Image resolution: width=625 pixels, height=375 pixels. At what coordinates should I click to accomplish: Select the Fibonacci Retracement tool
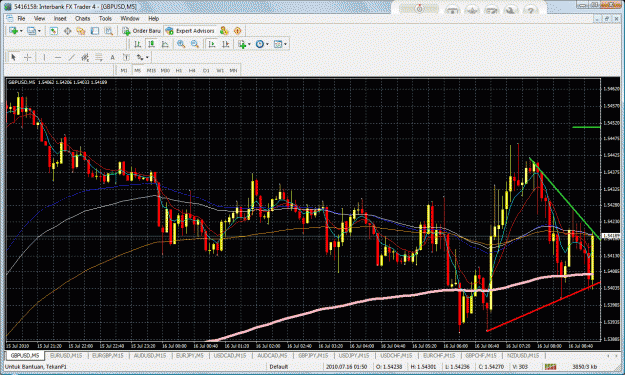[98, 58]
